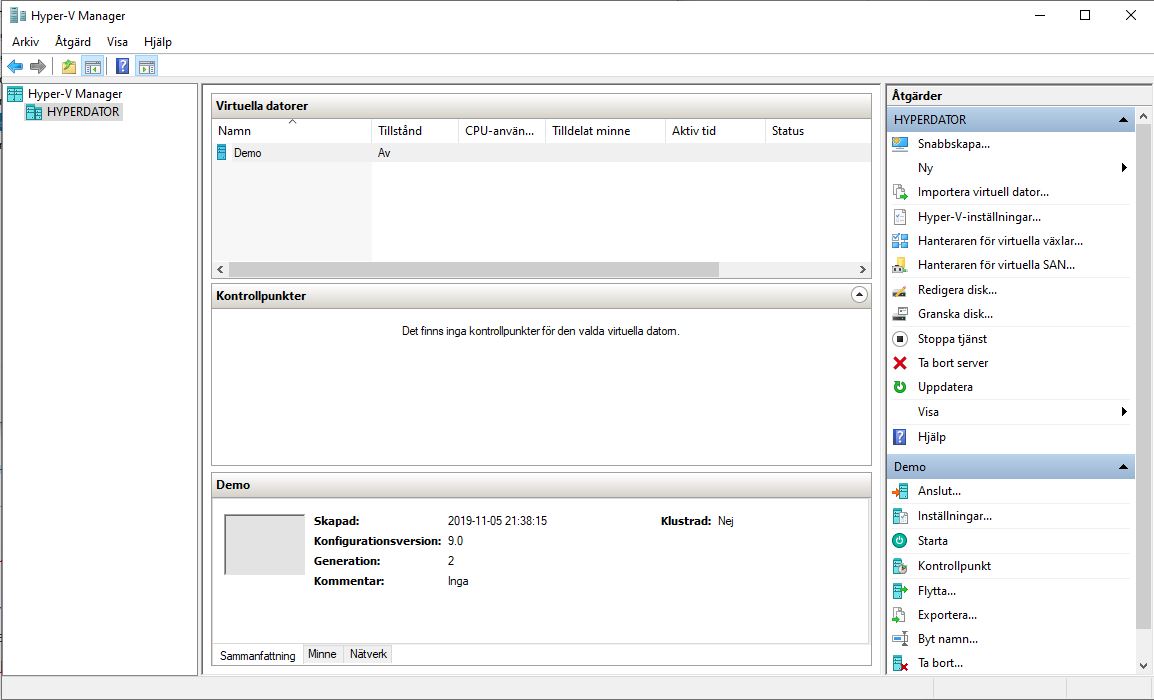Click the Kontrollpunkt icon in actions

click(x=899, y=566)
